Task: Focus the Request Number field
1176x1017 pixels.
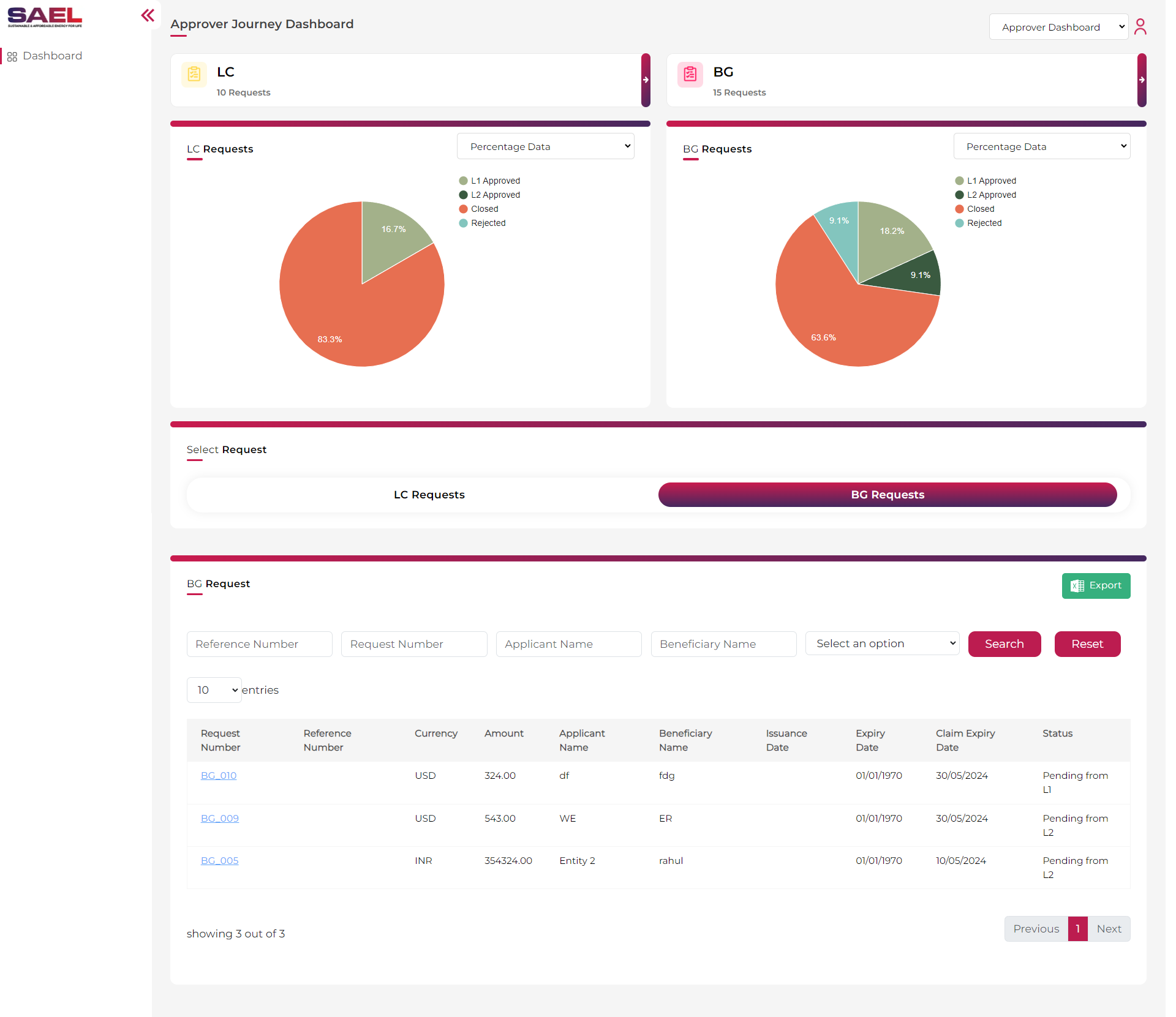Action: coord(414,644)
